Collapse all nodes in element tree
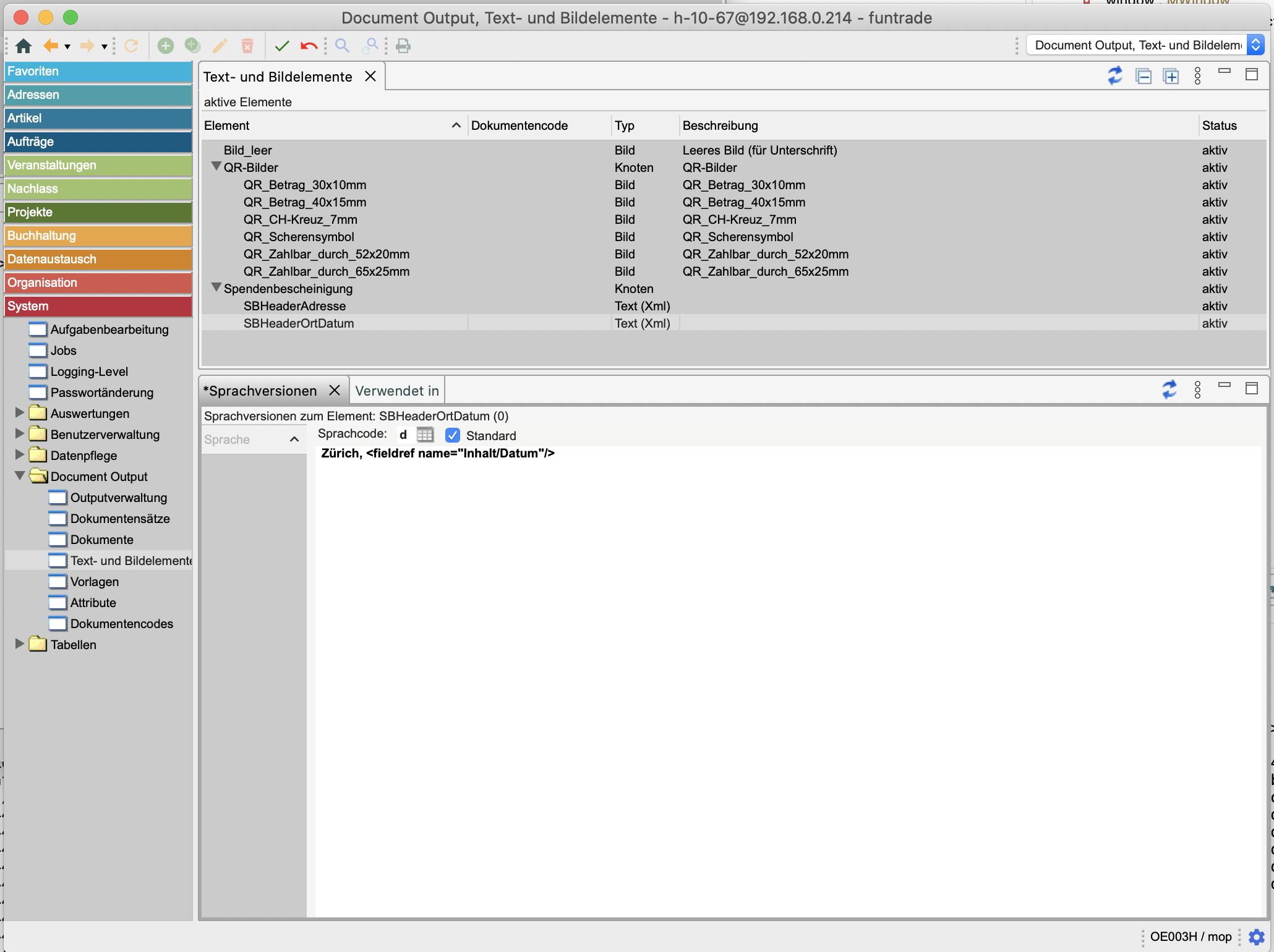1274x952 pixels. pyautogui.click(x=1144, y=76)
